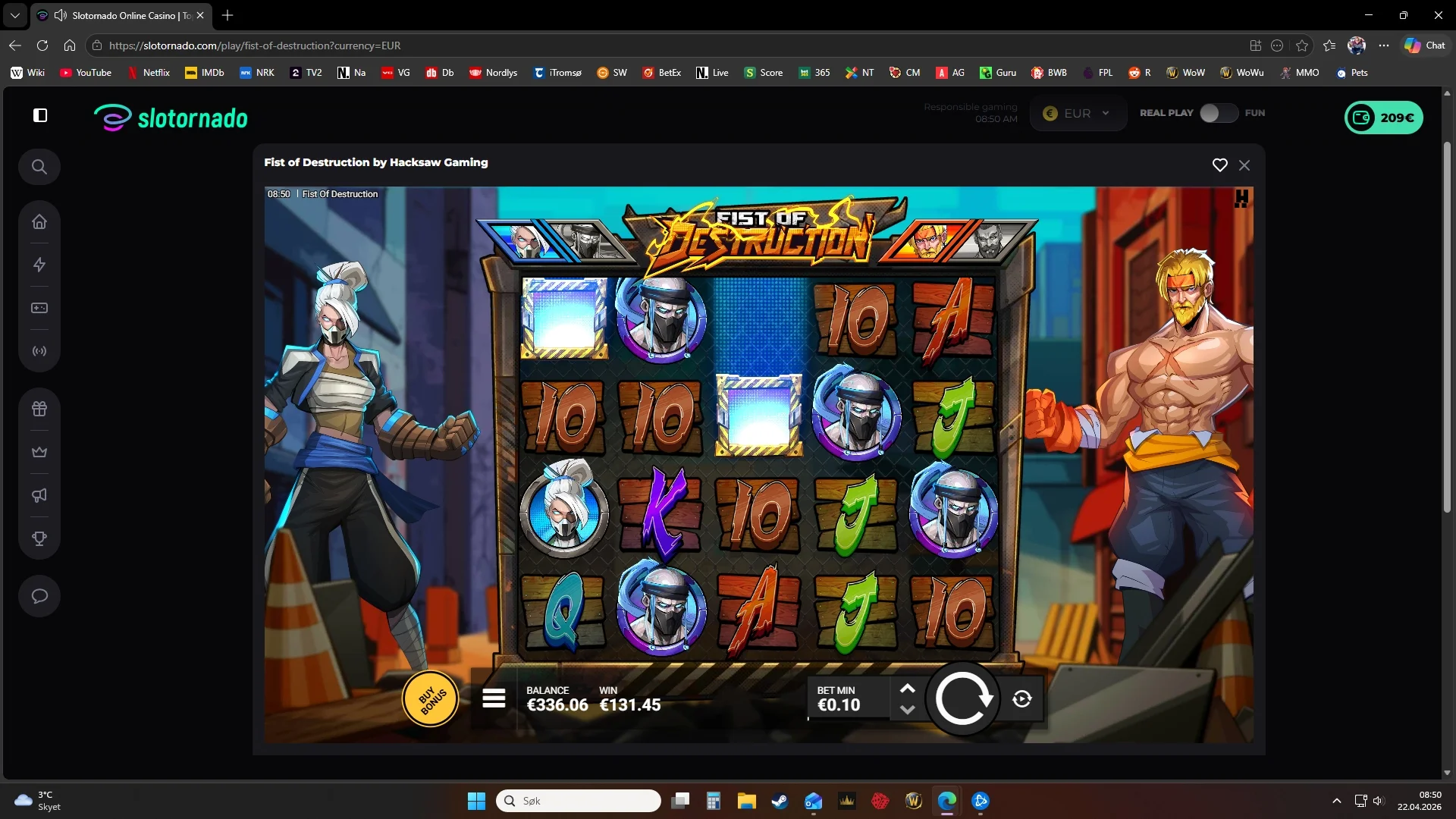1456x819 pixels.
Task: Spin the reels with the spin button
Action: click(x=963, y=698)
